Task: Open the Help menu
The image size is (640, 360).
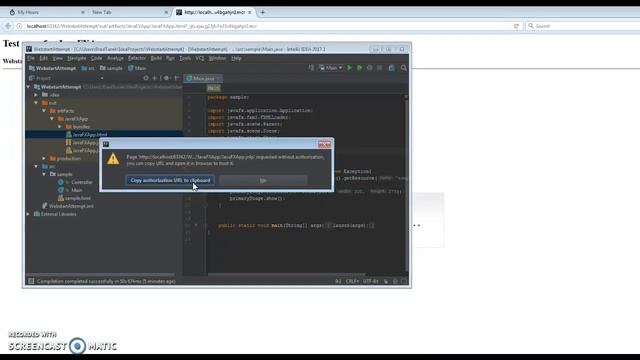Action: click(236, 58)
